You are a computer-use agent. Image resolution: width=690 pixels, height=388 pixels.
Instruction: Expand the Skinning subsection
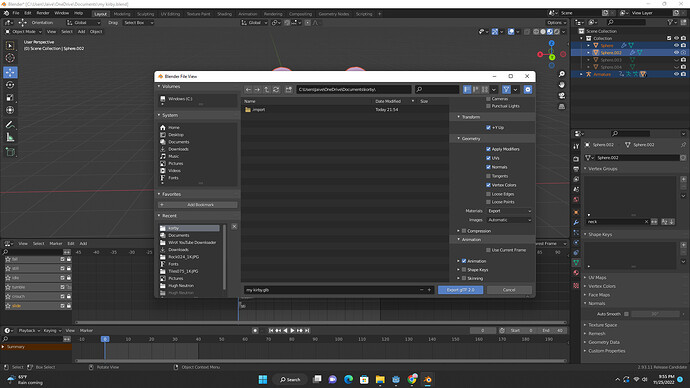[458, 278]
